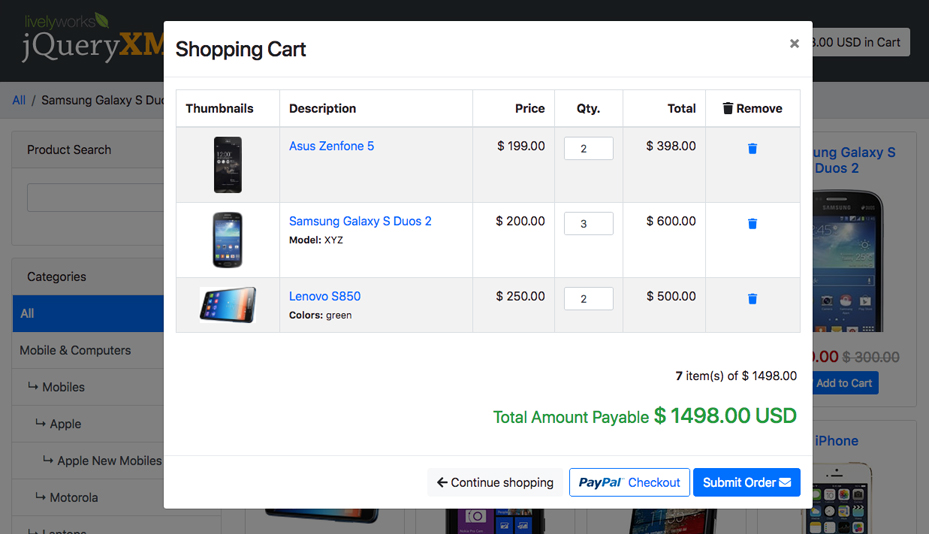
Task: Click Asus Zenfone 5 quantity field
Action: 588,148
